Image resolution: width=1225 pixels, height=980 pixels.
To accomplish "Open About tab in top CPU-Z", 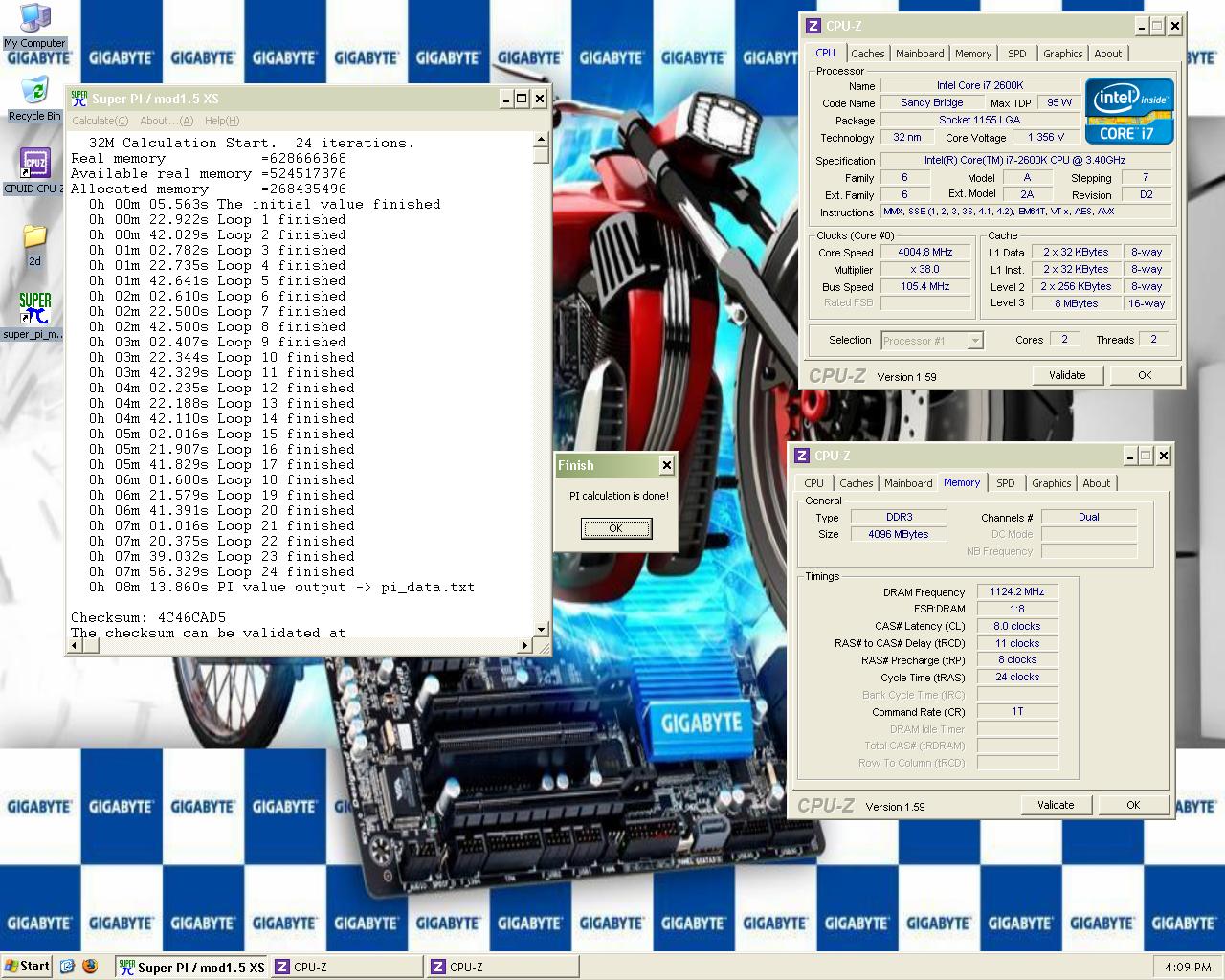I will [x=1108, y=54].
